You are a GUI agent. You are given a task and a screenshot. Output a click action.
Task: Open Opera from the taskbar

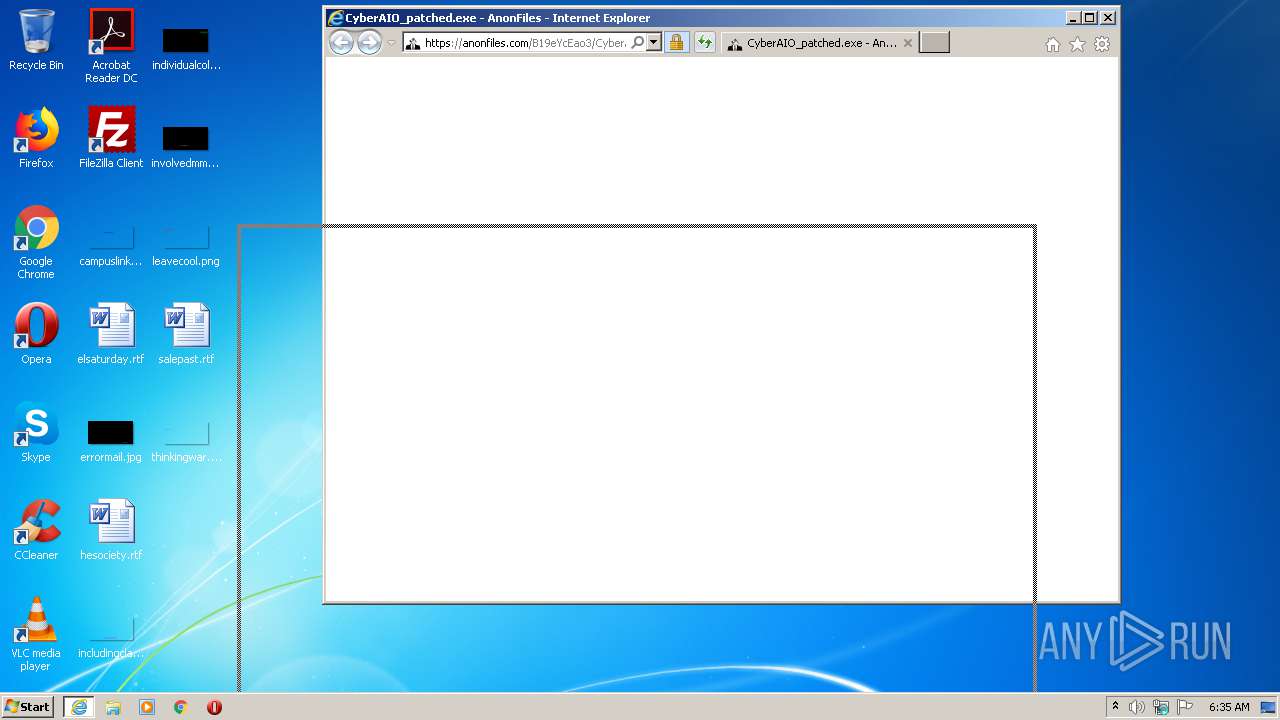pyautogui.click(x=214, y=707)
